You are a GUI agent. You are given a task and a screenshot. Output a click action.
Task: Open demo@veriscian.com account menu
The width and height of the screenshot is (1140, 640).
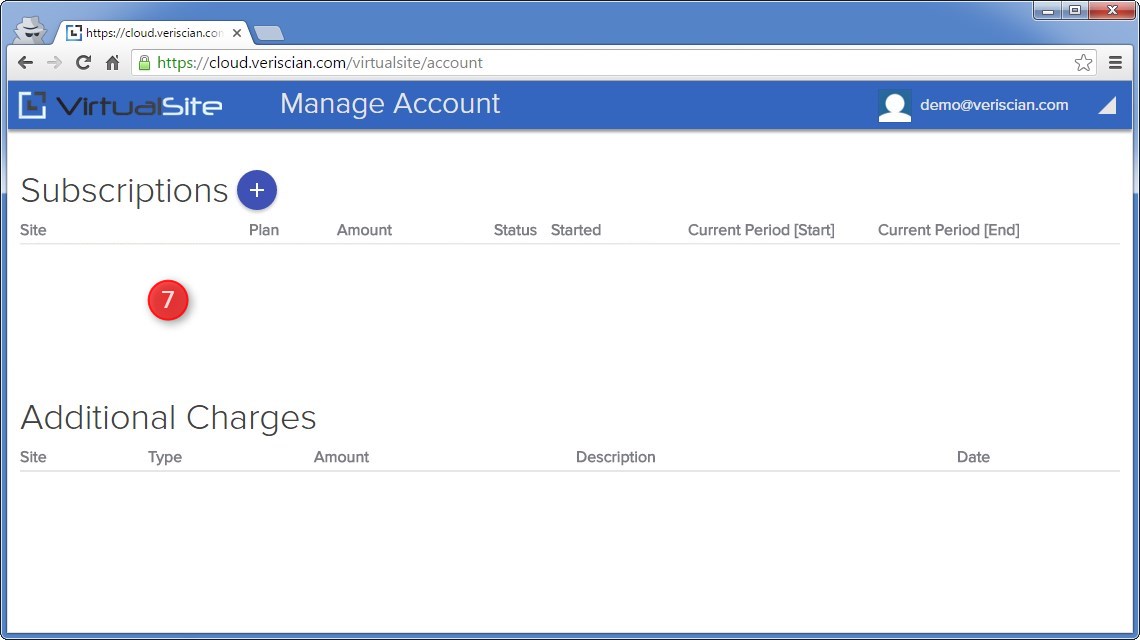(x=994, y=105)
